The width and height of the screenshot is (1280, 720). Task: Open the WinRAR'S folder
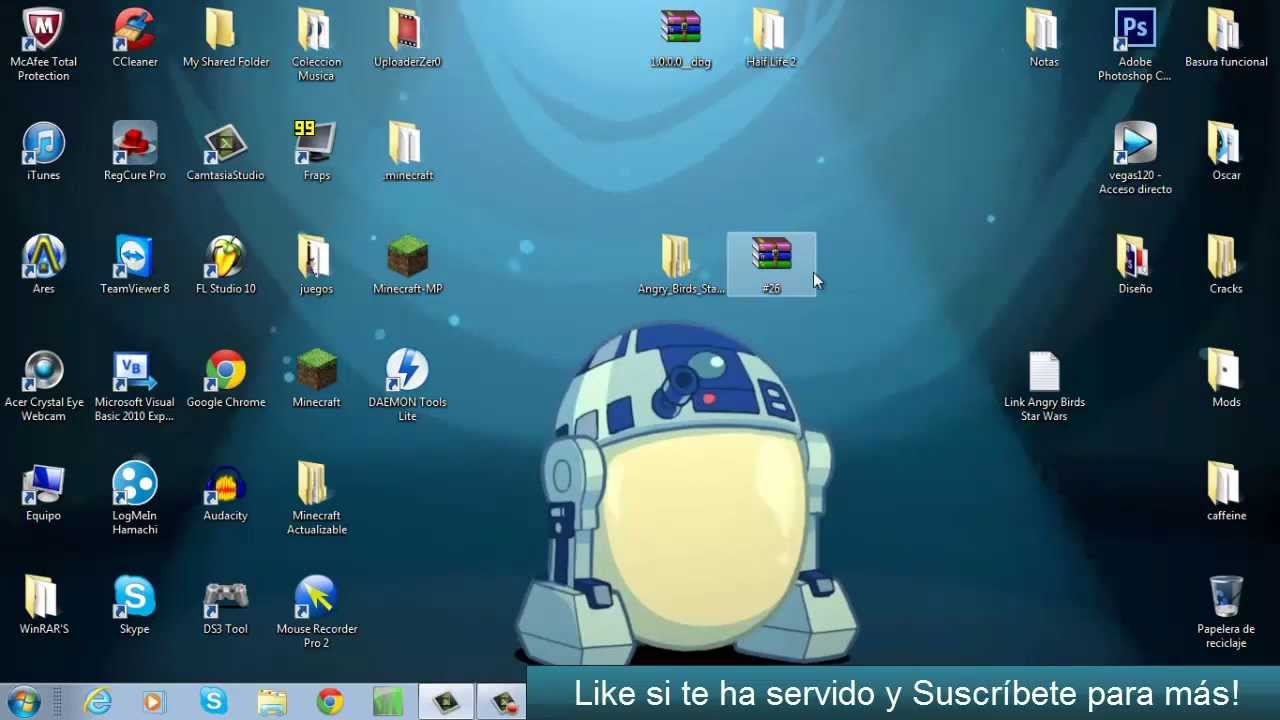43,605
